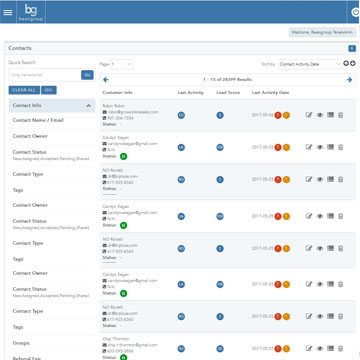Click the Chip Thornton contact name
This screenshot has height=360, width=360.
116,339
